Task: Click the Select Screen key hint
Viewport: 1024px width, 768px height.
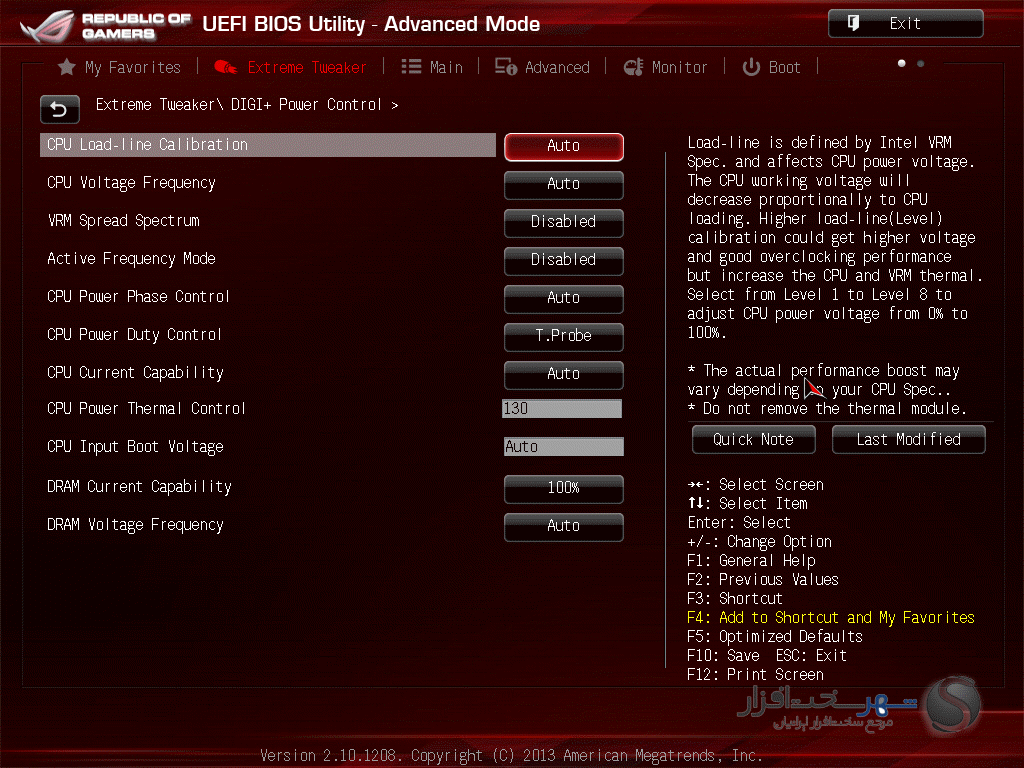Action: pos(756,485)
